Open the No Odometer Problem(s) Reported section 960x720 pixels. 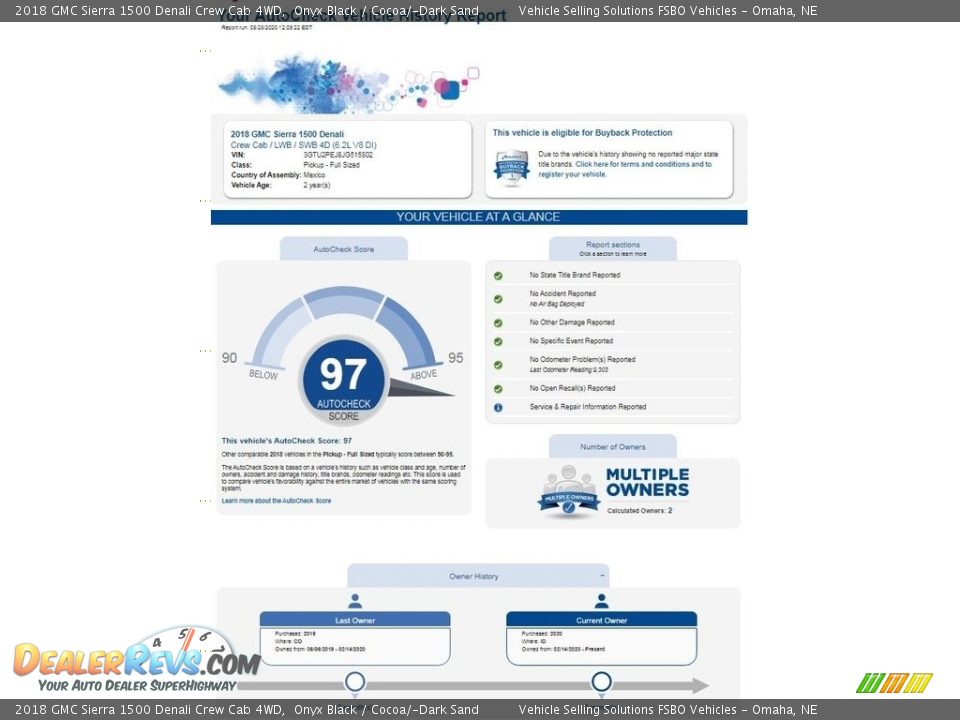pos(582,360)
